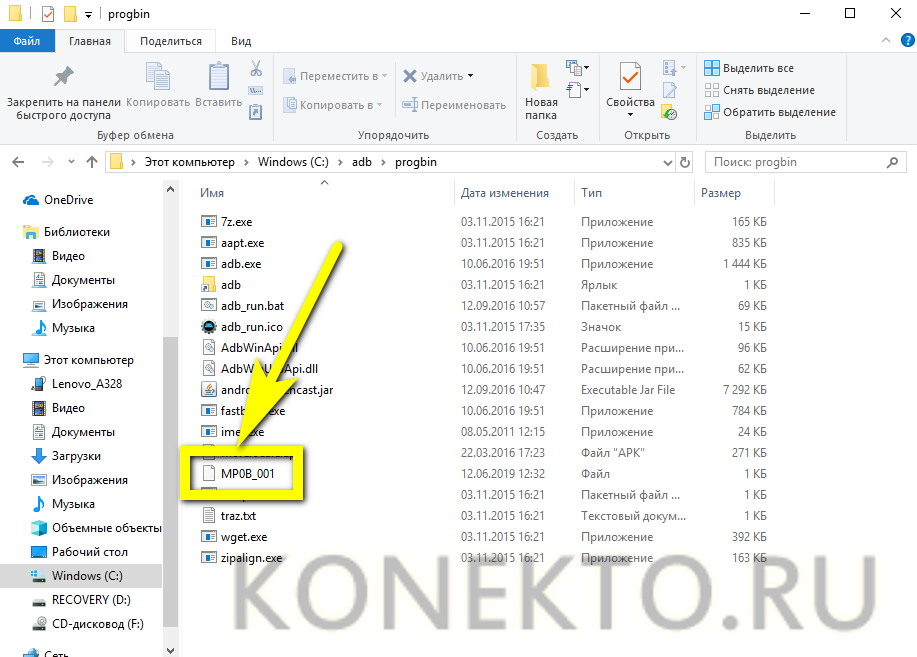Open address bar history dropdown arrow

pos(666,162)
